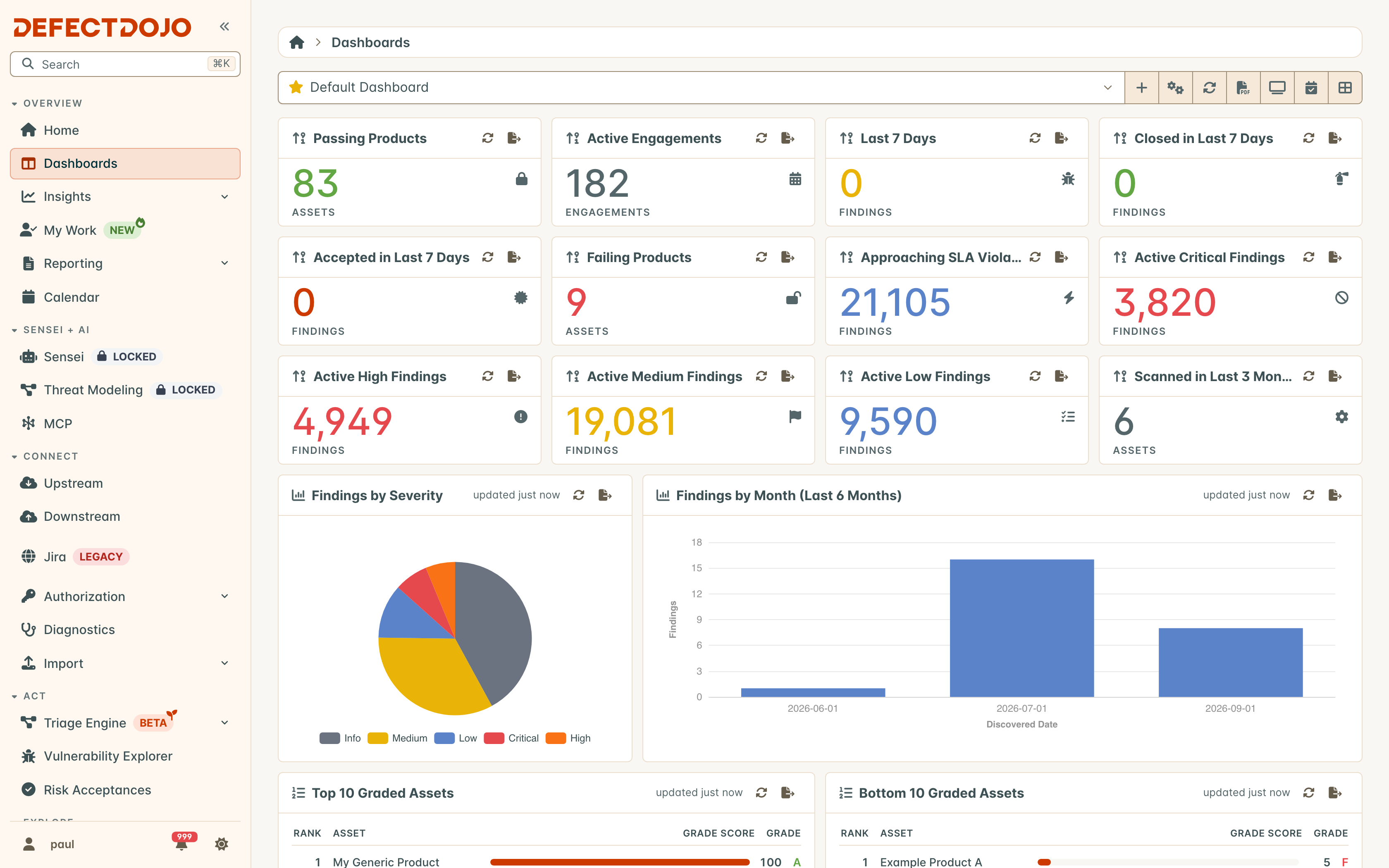Select the 2026-07-01 bar in chart

[1021, 628]
